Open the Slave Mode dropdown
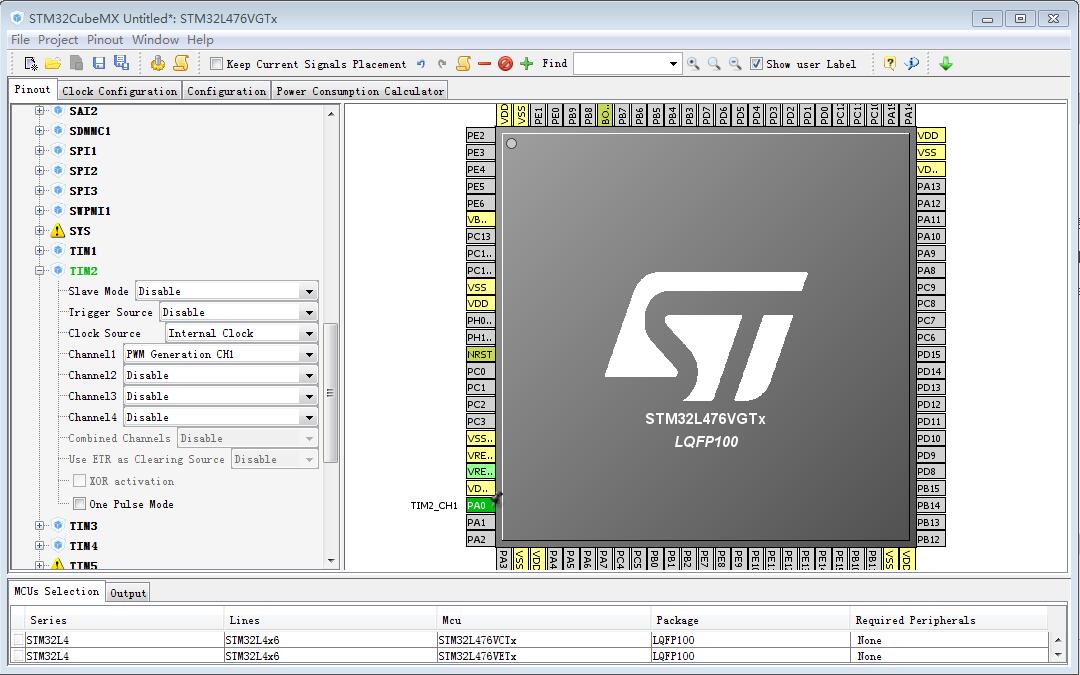Screen dimensions: 1080x675 [x=309, y=291]
